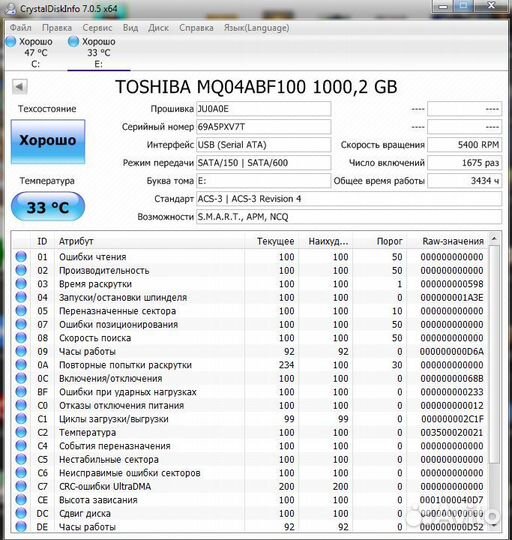Open the Справка menu
512x540 pixels.
[x=196, y=28]
